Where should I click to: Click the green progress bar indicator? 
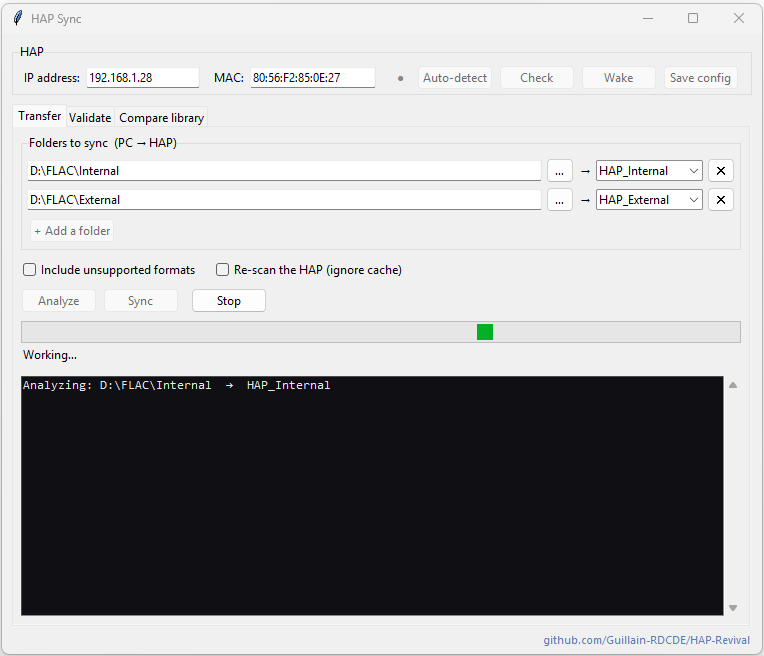coord(485,332)
